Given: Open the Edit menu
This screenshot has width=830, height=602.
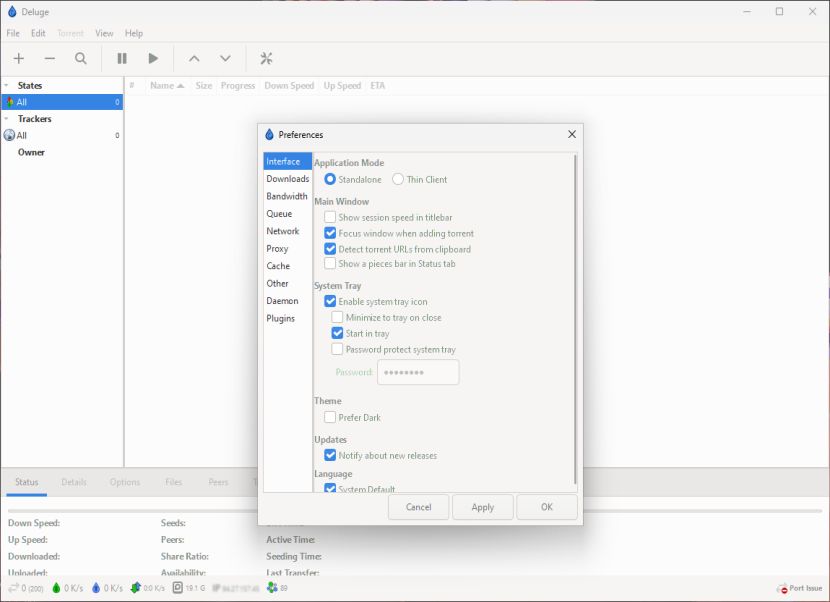Looking at the screenshot, I should (x=38, y=33).
